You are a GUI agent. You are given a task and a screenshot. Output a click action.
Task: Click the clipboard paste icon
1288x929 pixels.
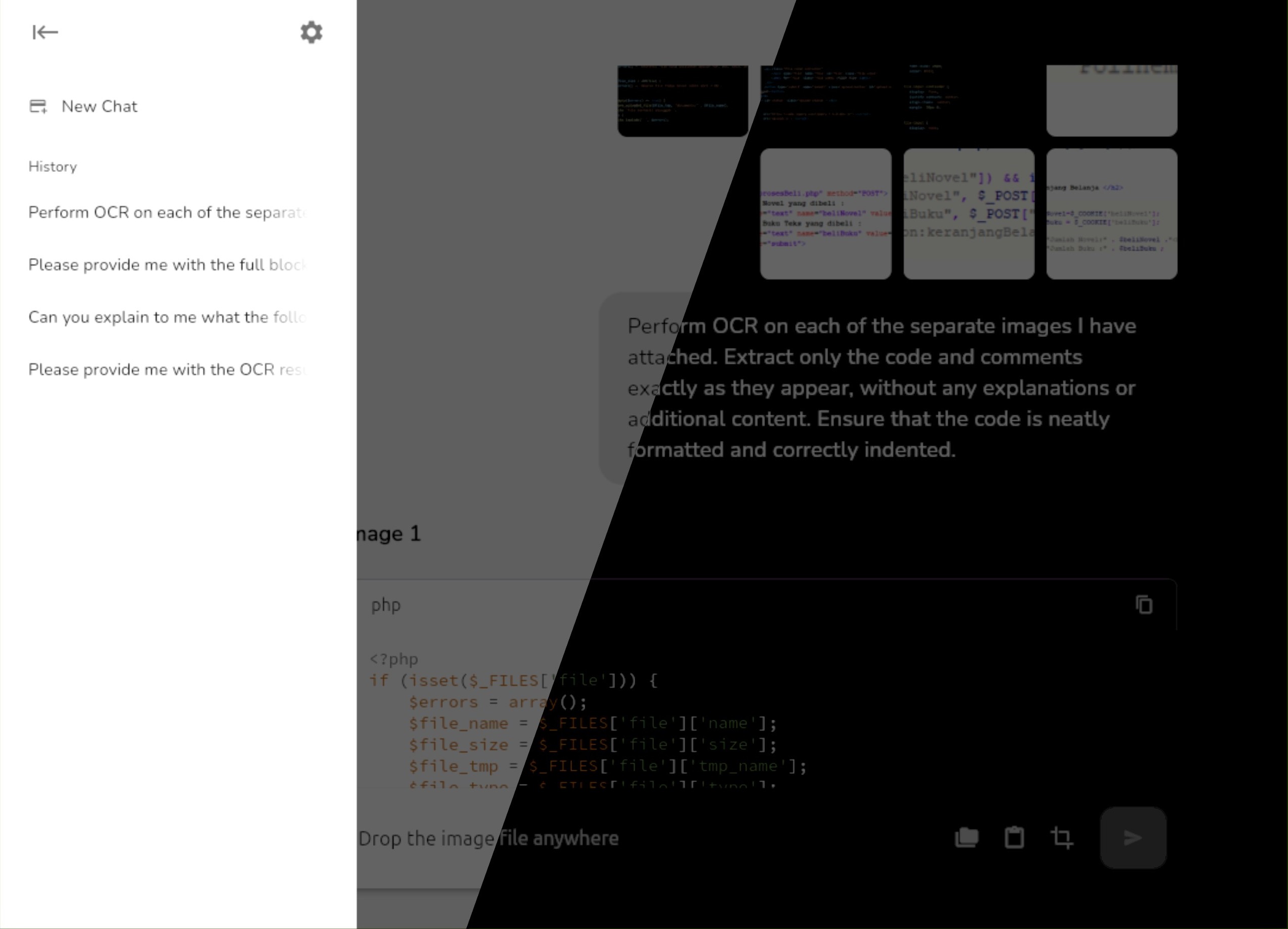(1014, 838)
